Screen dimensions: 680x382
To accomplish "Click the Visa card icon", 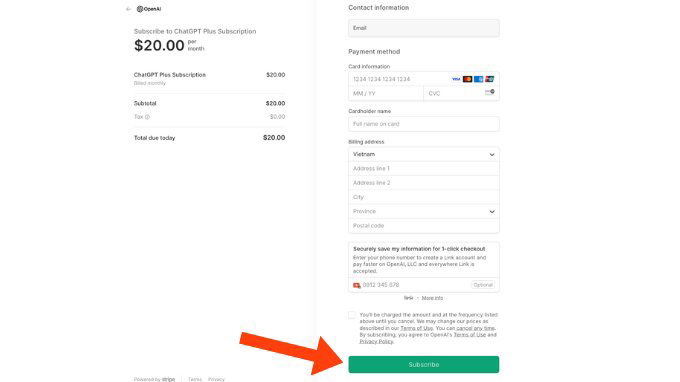I will [x=456, y=79].
